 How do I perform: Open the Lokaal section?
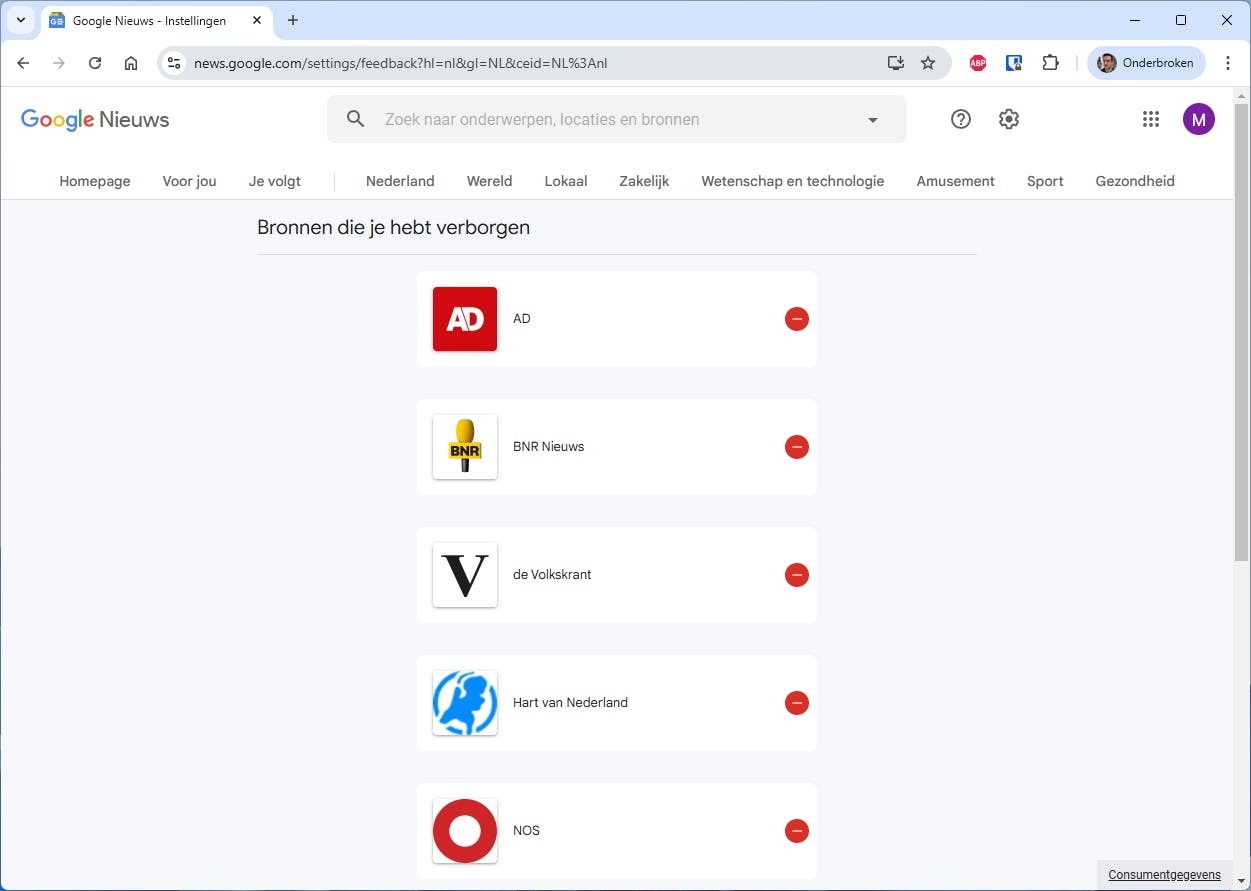(x=566, y=181)
